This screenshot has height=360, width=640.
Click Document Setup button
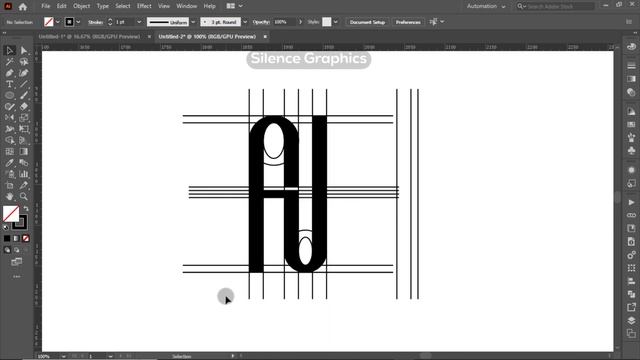pyautogui.click(x=367, y=22)
